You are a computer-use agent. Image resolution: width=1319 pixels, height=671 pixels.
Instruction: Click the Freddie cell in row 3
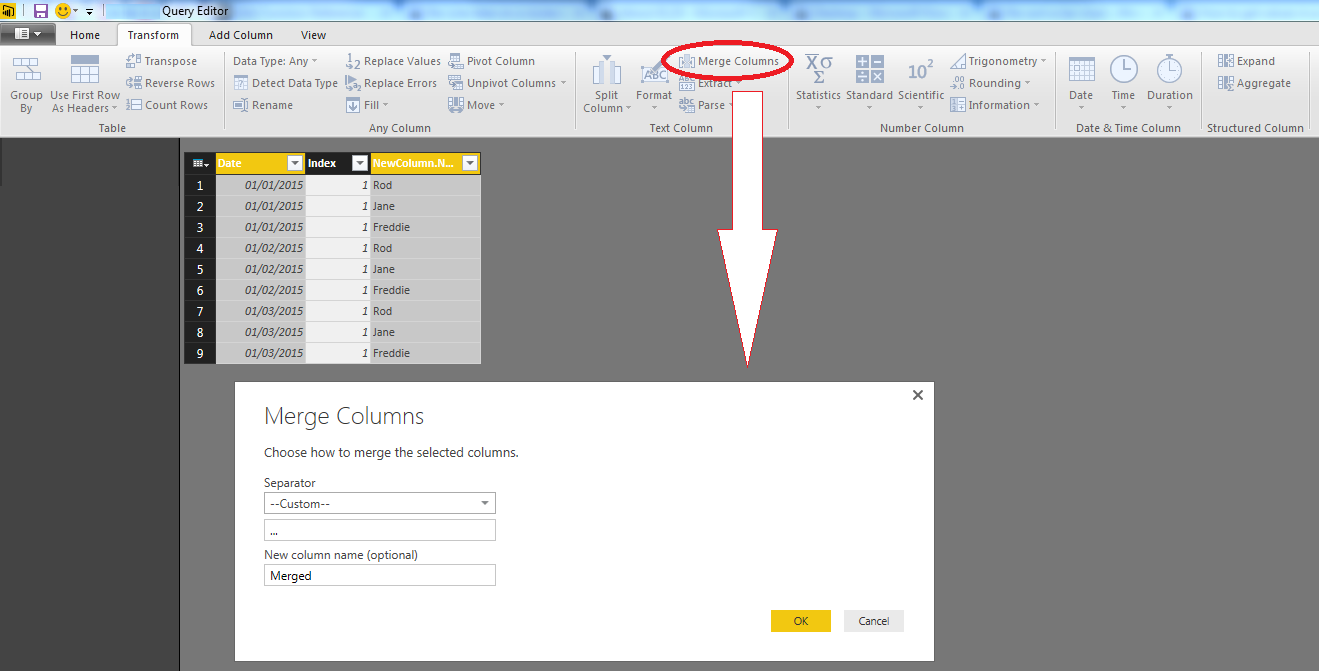point(425,227)
